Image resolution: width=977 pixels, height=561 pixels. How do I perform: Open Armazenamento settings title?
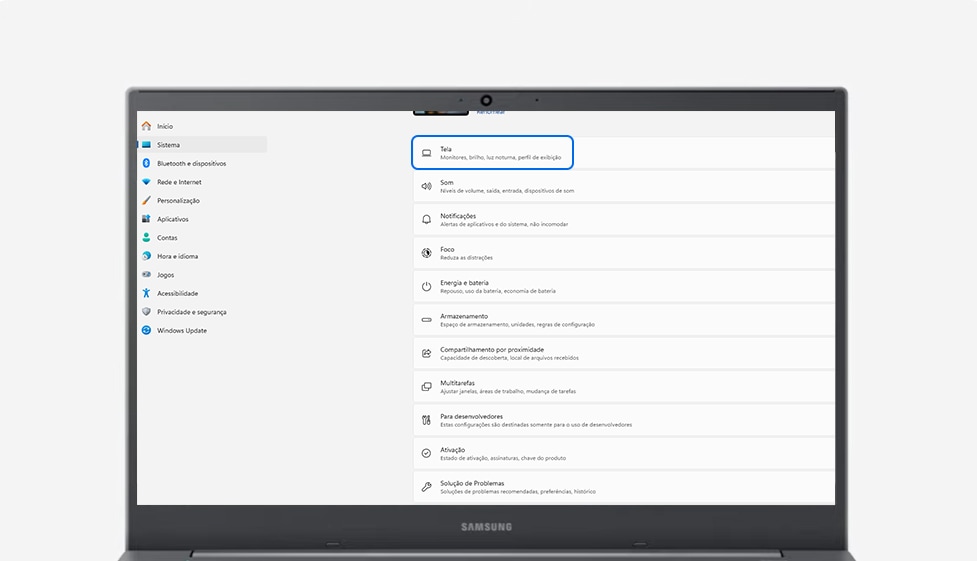464,316
